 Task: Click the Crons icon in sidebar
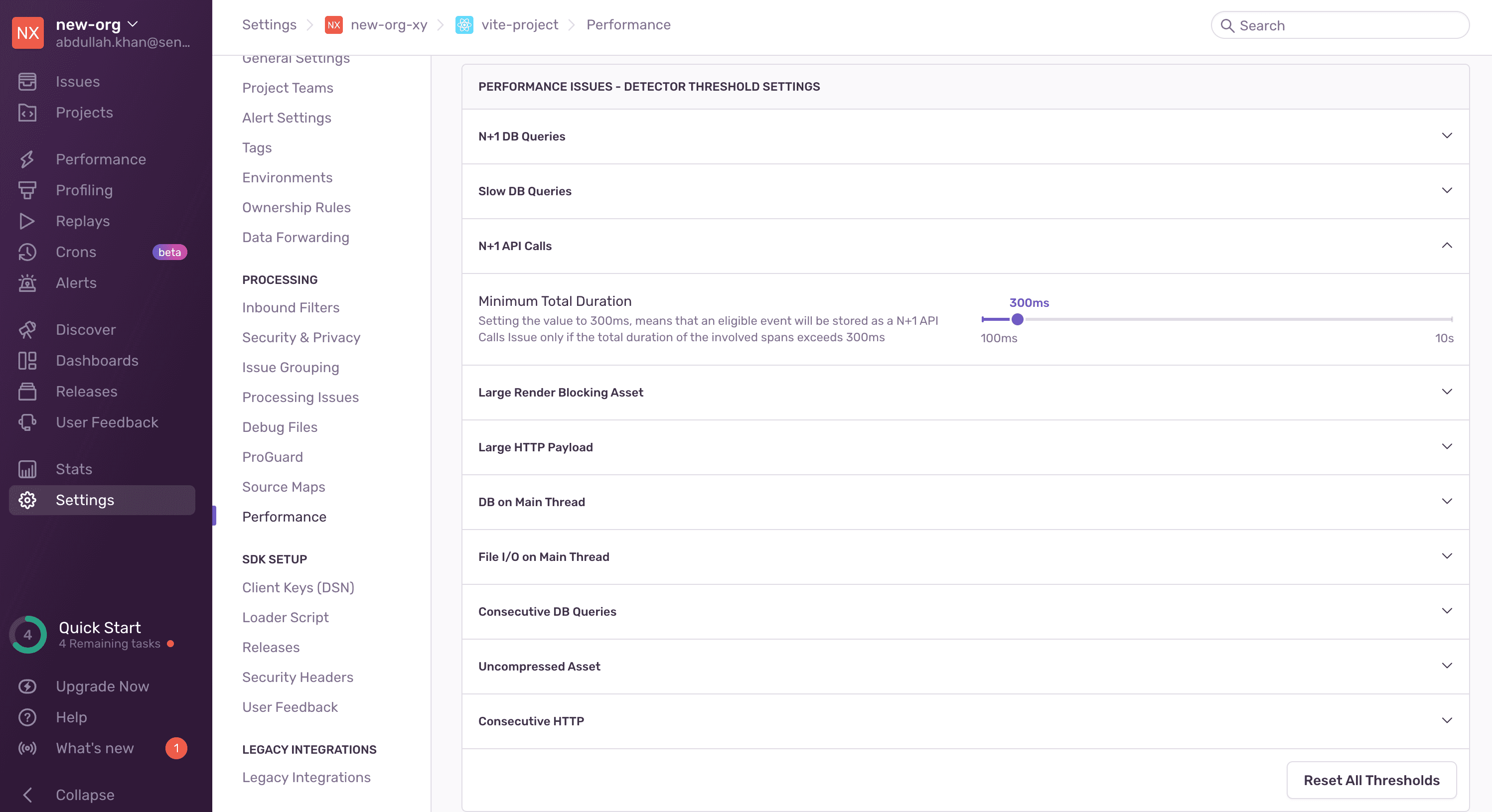(27, 251)
